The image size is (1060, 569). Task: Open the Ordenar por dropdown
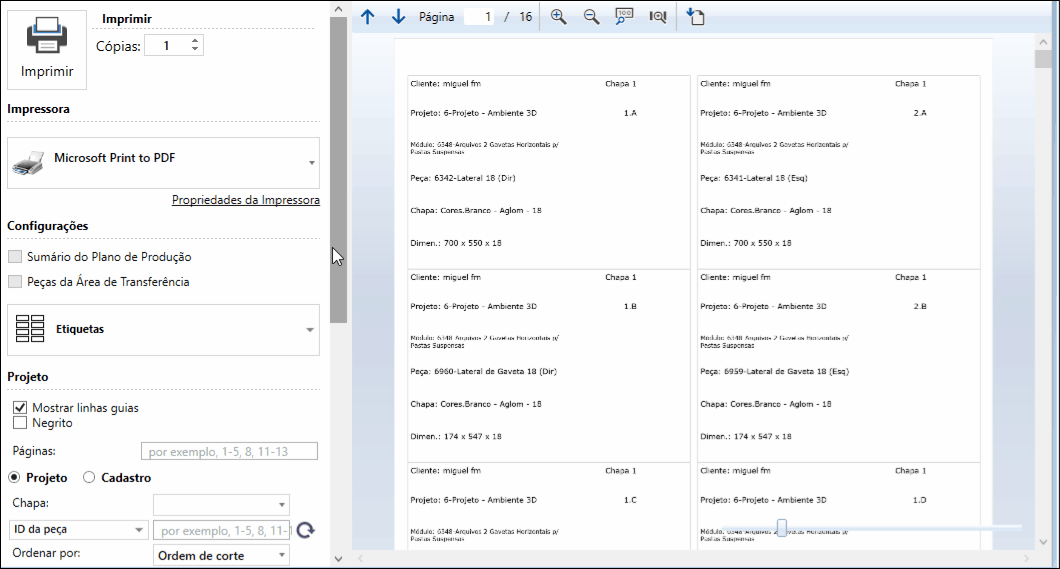[221, 555]
